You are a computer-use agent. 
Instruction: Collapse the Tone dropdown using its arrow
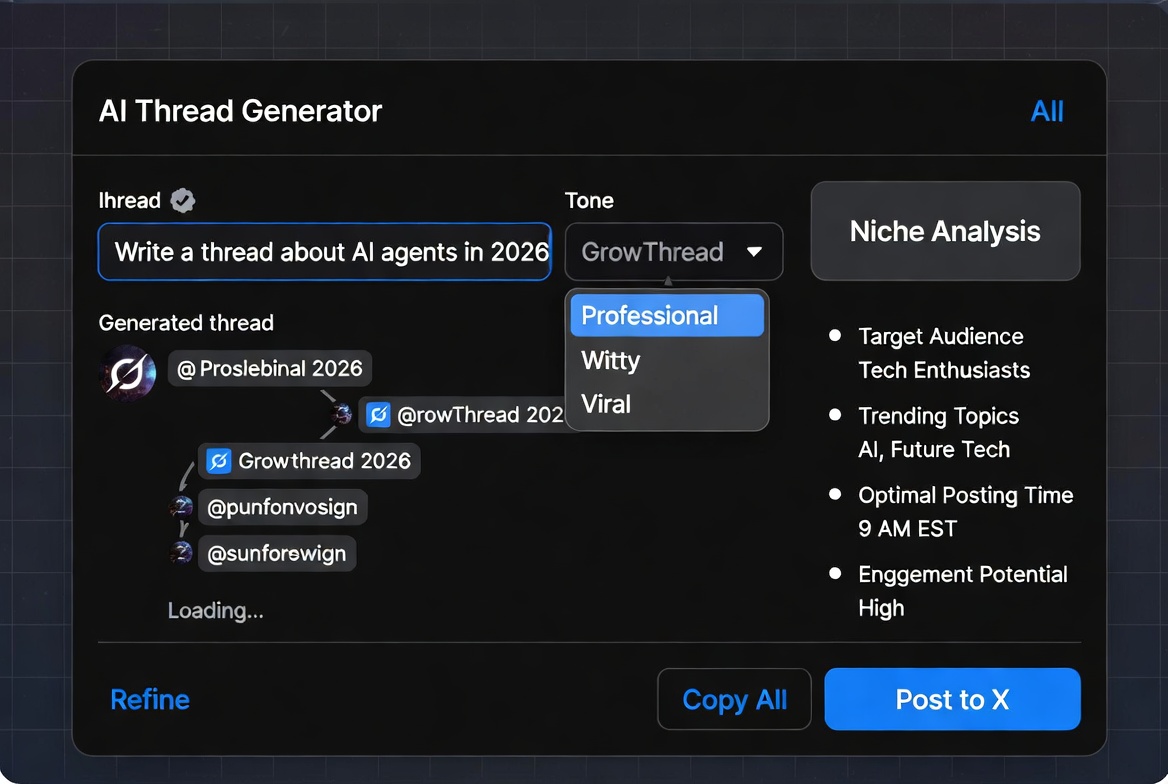pos(755,252)
